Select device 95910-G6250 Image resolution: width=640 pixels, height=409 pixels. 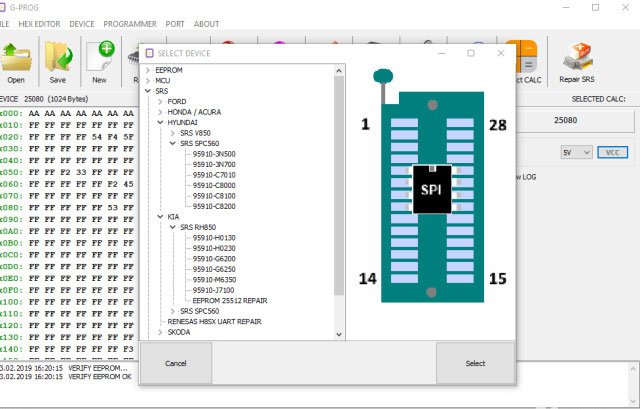point(214,269)
